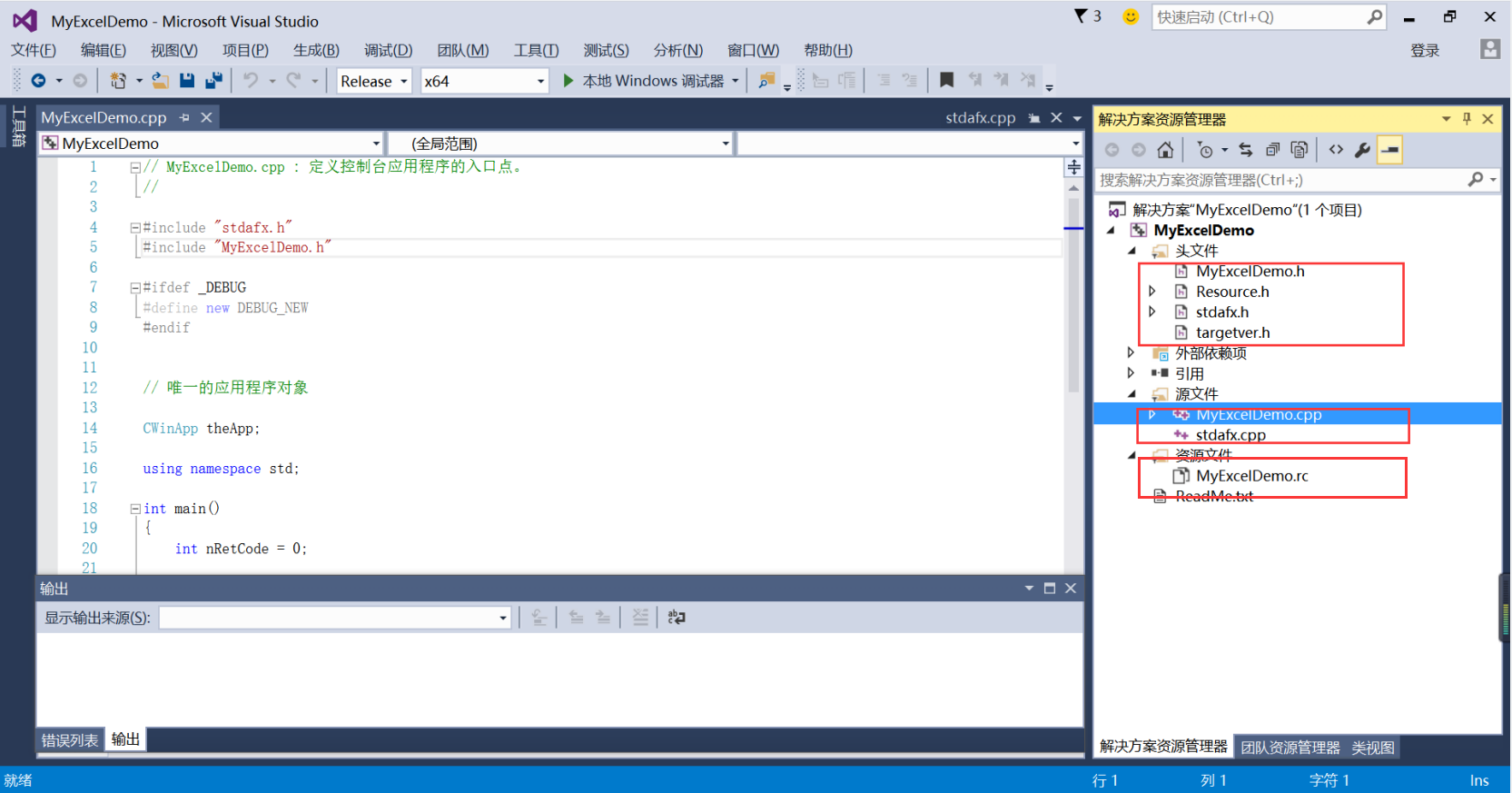This screenshot has height=793, width=1512.
Task: Click the editor vertical scrollbar thumb
Action: click(1074, 295)
